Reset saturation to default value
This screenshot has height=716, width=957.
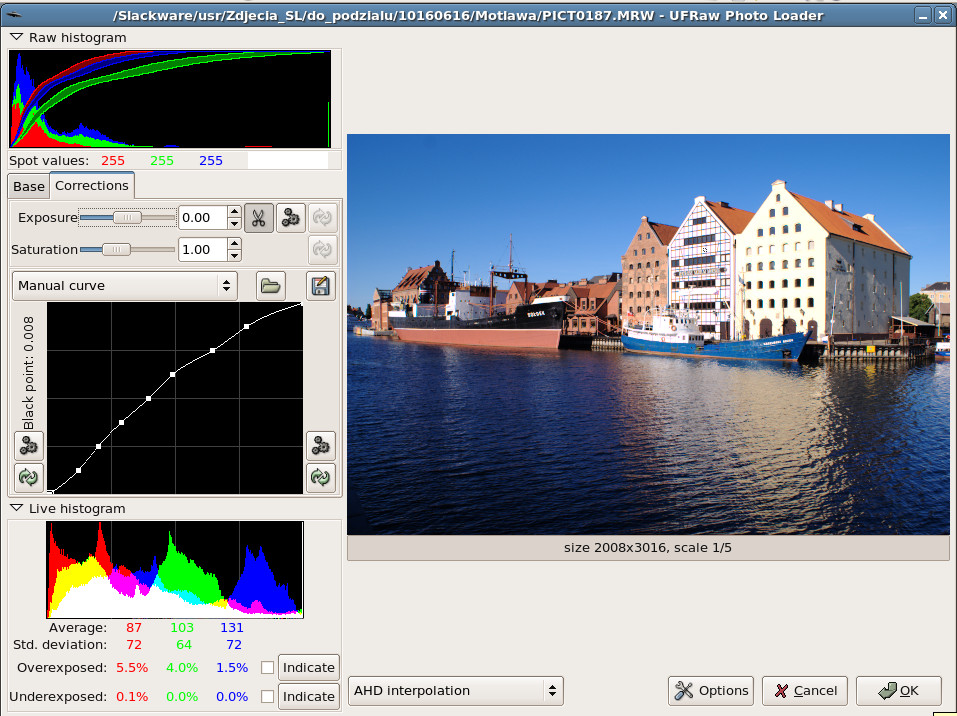tap(322, 250)
